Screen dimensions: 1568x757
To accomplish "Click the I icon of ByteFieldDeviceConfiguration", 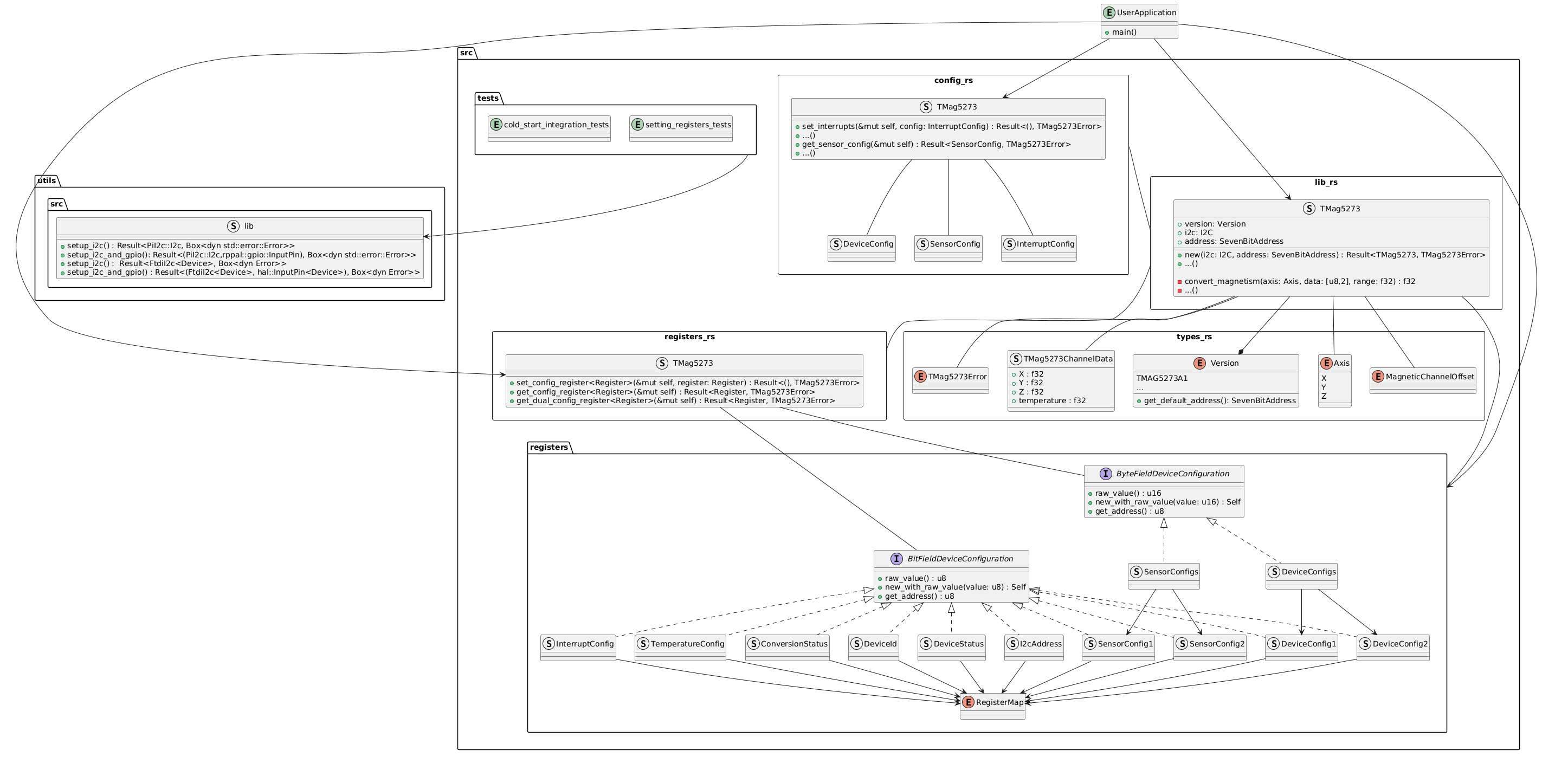I will (1105, 474).
